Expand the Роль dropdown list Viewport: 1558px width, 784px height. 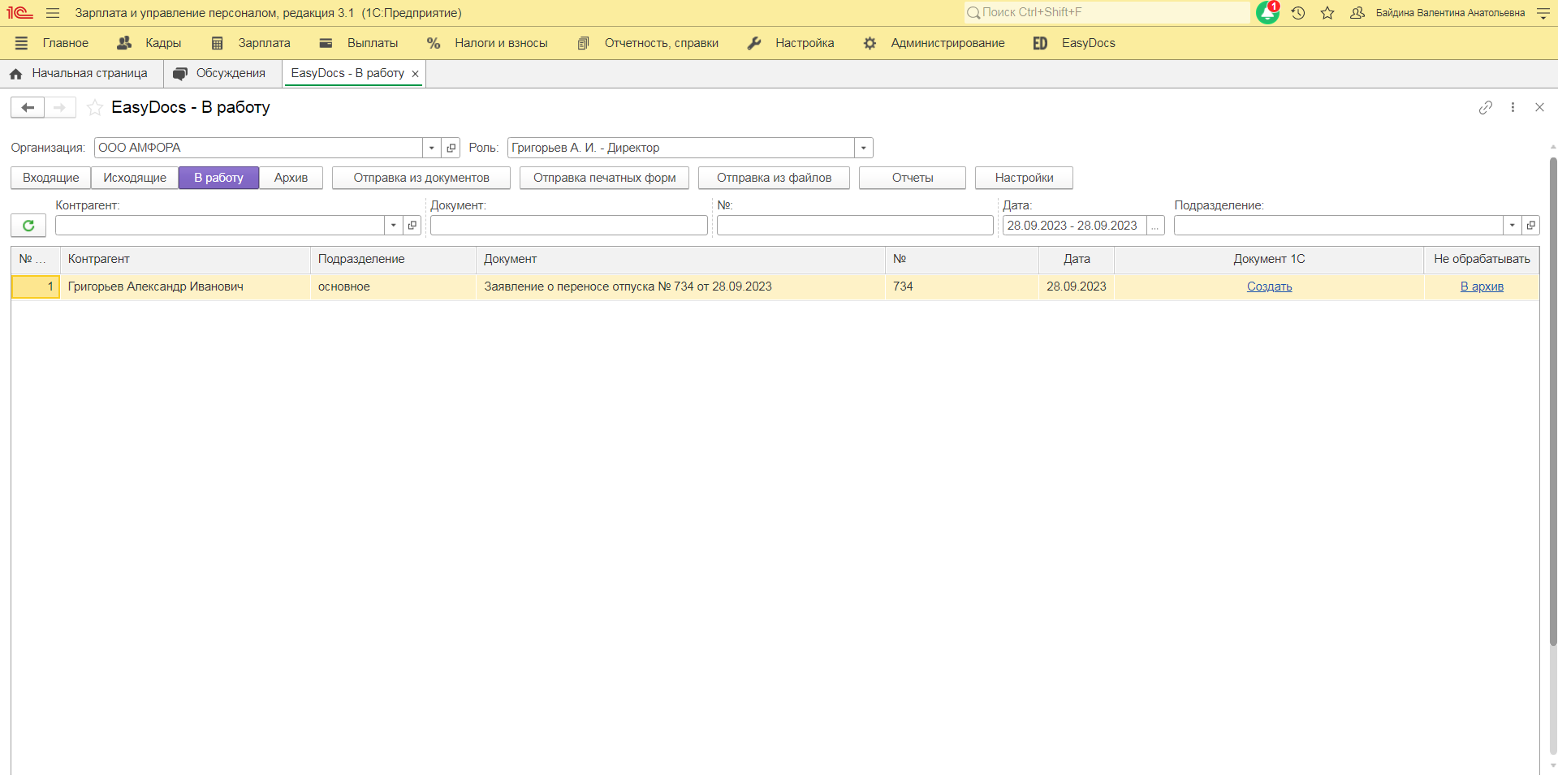864,148
